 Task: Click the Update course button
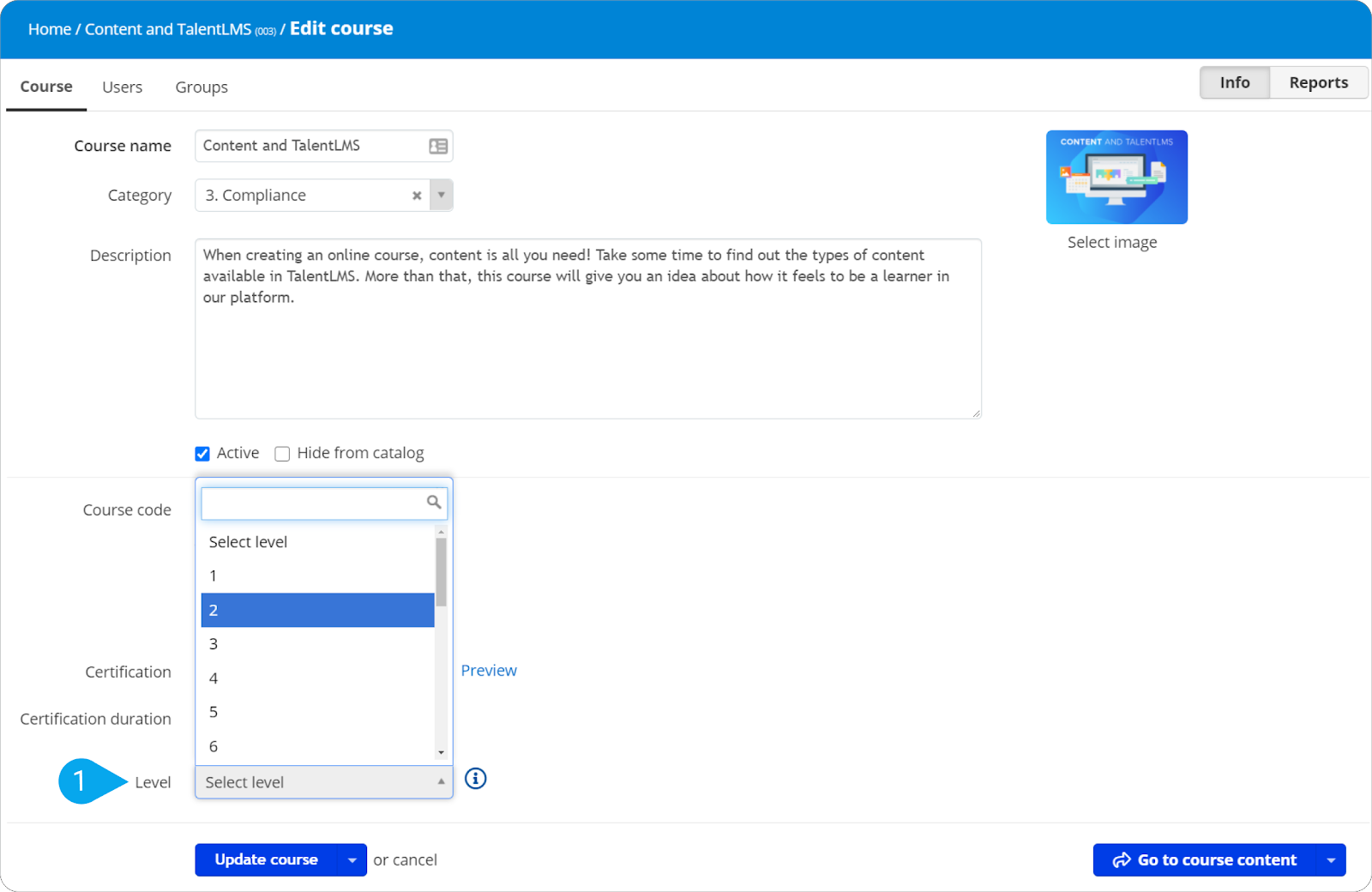pos(267,860)
